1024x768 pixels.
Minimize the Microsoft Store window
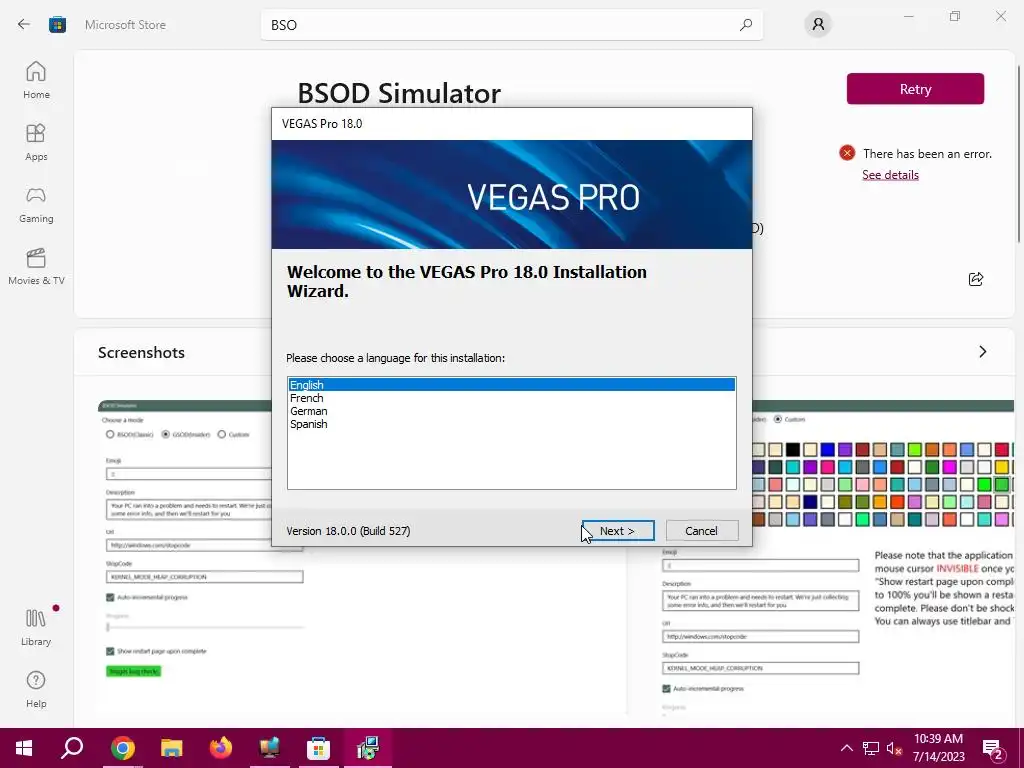coord(908,16)
